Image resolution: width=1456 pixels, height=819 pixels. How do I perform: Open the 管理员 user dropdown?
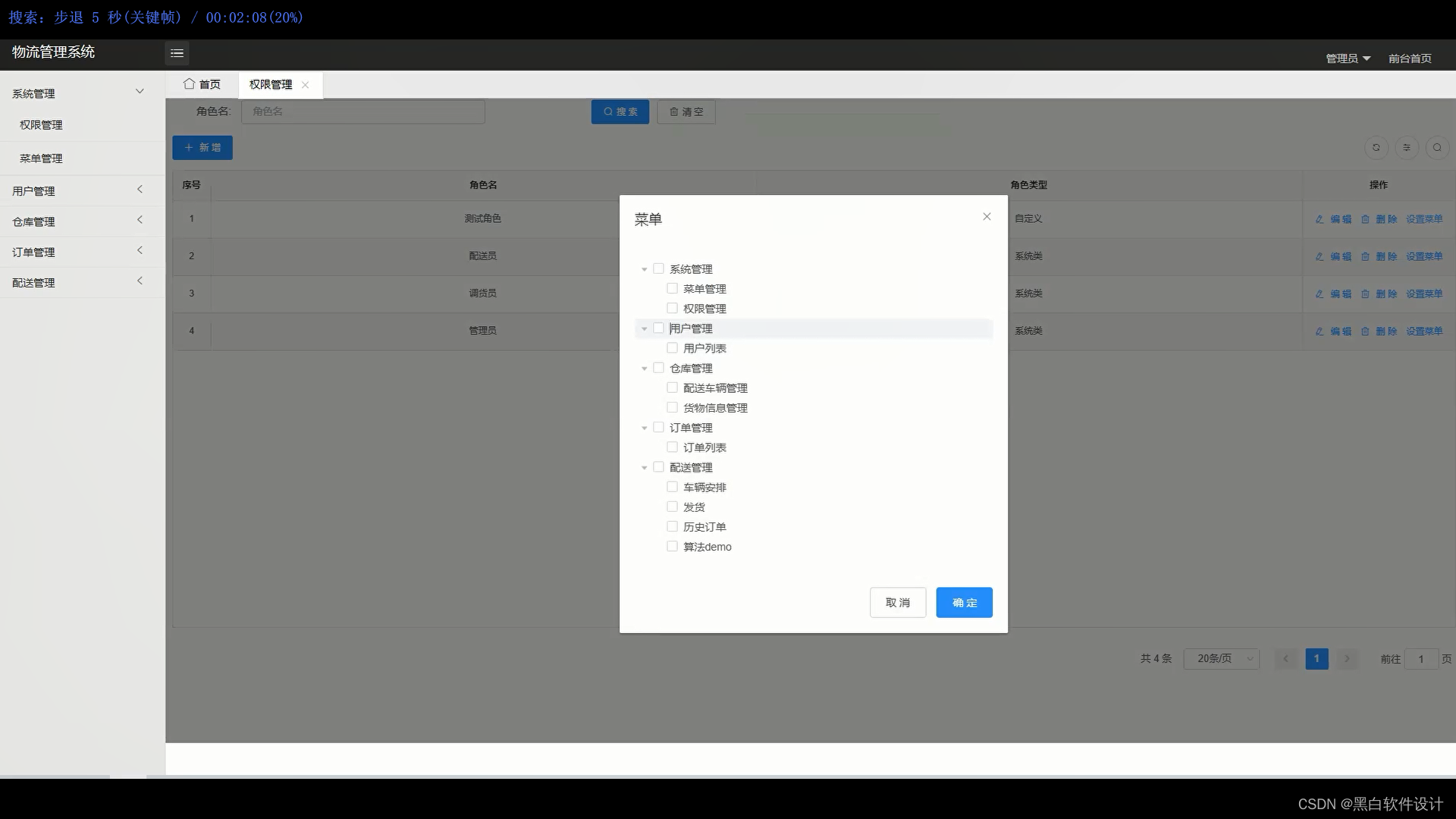click(x=1348, y=58)
